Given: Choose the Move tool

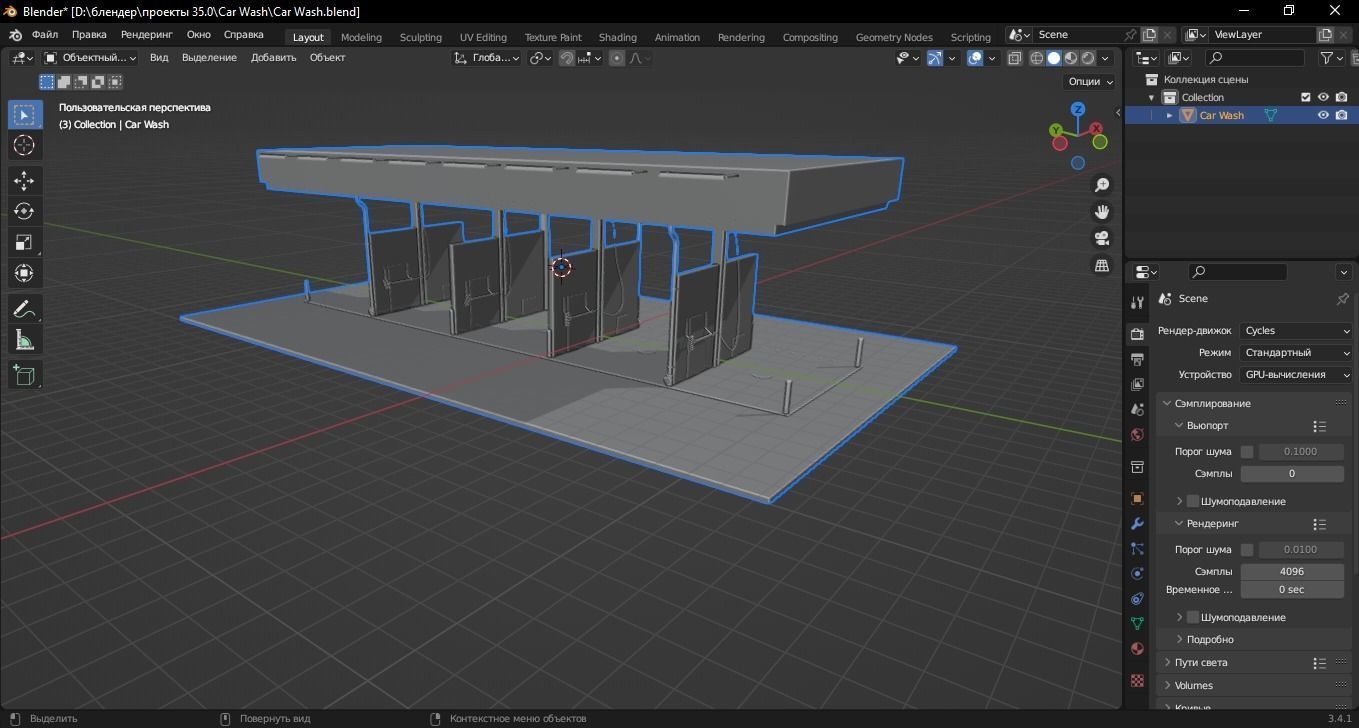Looking at the screenshot, I should pos(24,180).
